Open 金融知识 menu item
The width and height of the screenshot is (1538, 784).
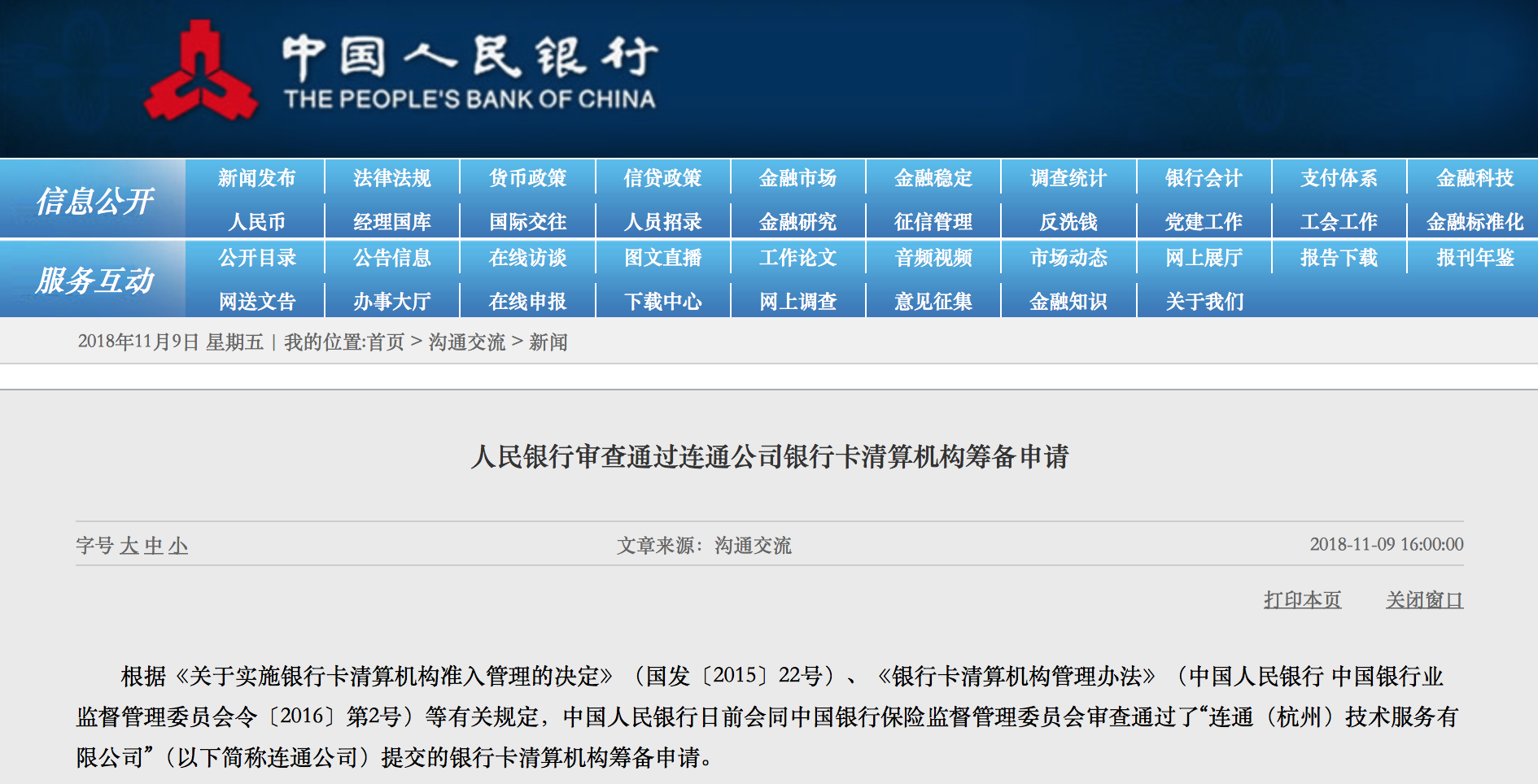[x=1068, y=301]
